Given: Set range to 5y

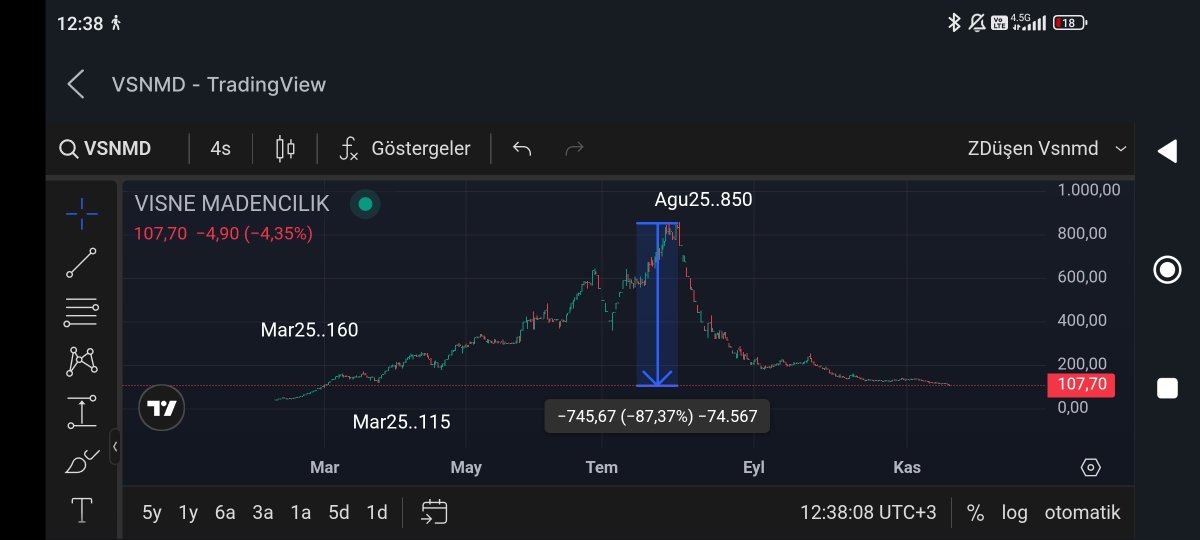Looking at the screenshot, I should pos(152,513).
